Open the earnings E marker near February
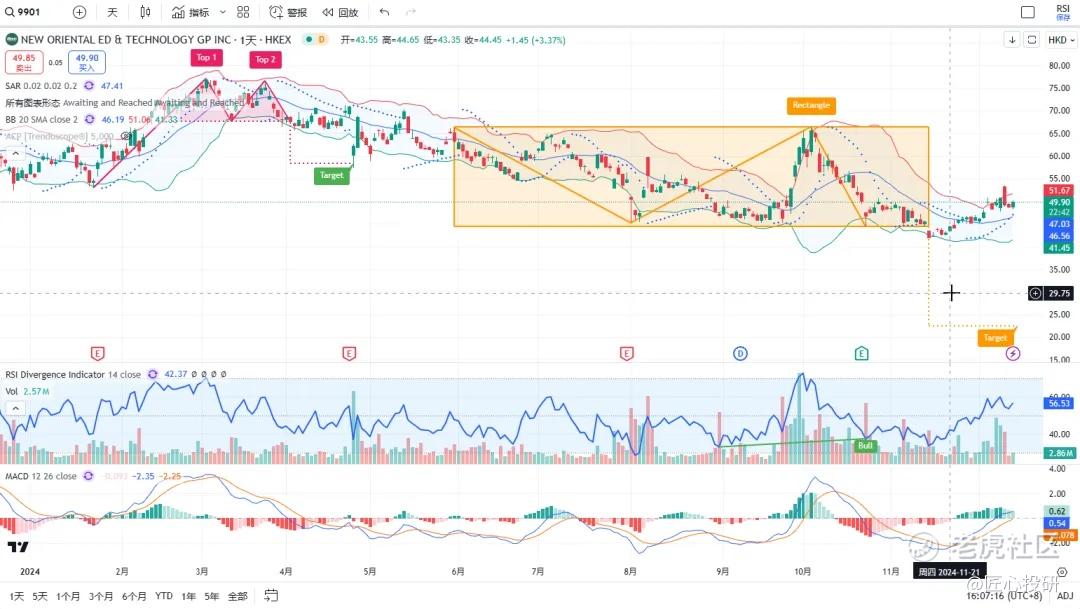Image resolution: width=1080 pixels, height=609 pixels. click(98, 353)
